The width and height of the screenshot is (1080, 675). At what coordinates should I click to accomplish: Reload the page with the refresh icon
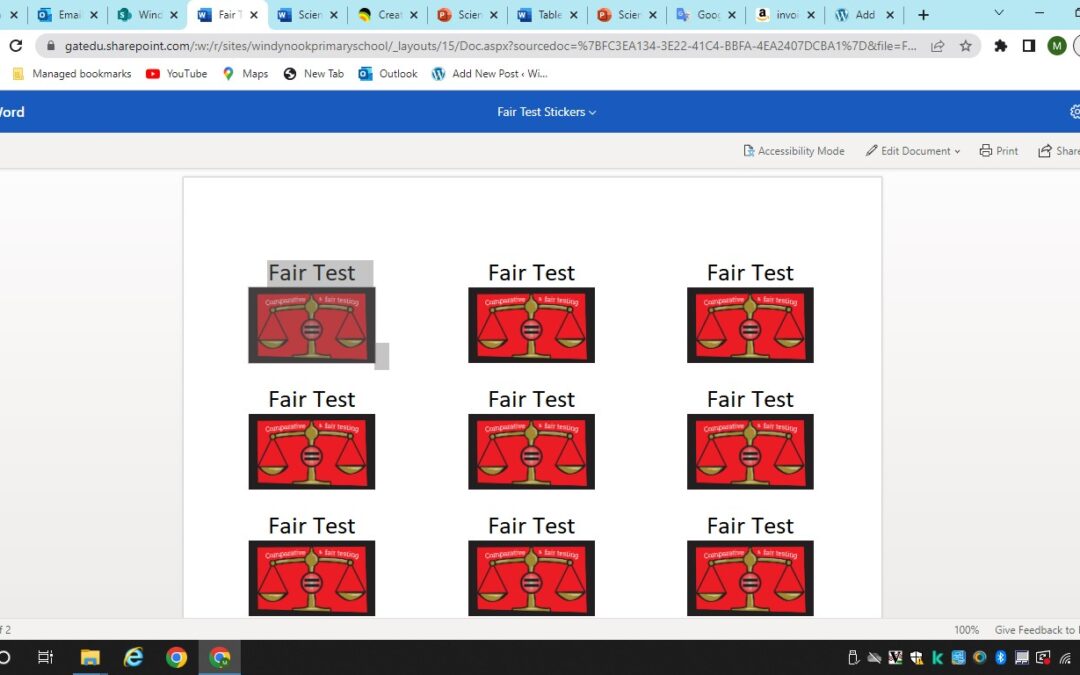[x=15, y=46]
